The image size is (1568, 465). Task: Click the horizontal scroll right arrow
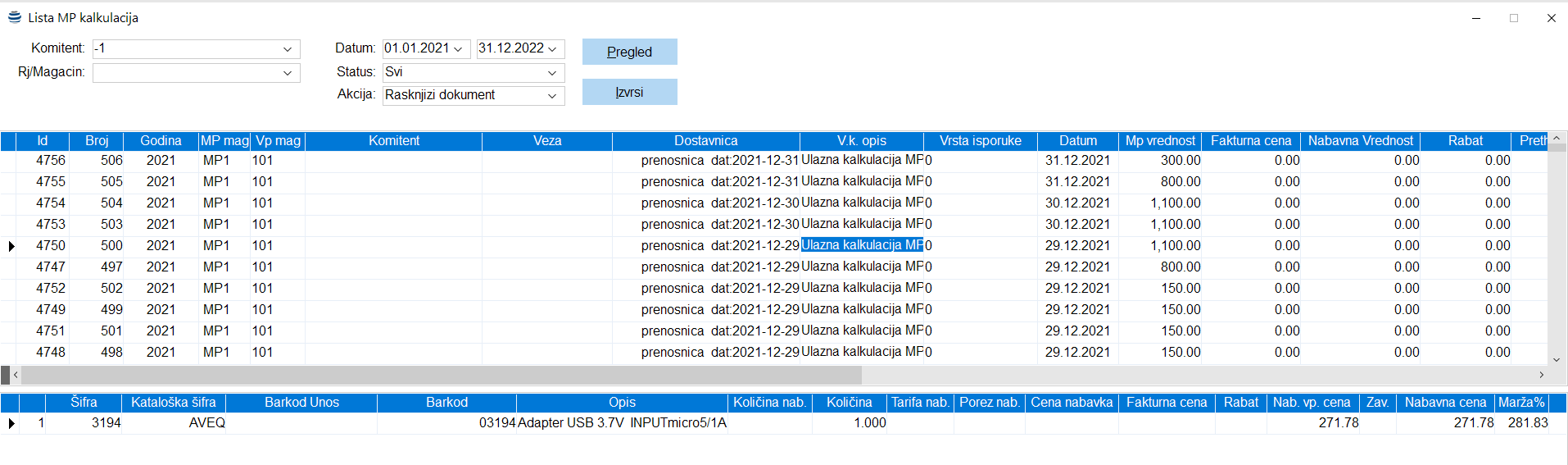pyautogui.click(x=1541, y=375)
